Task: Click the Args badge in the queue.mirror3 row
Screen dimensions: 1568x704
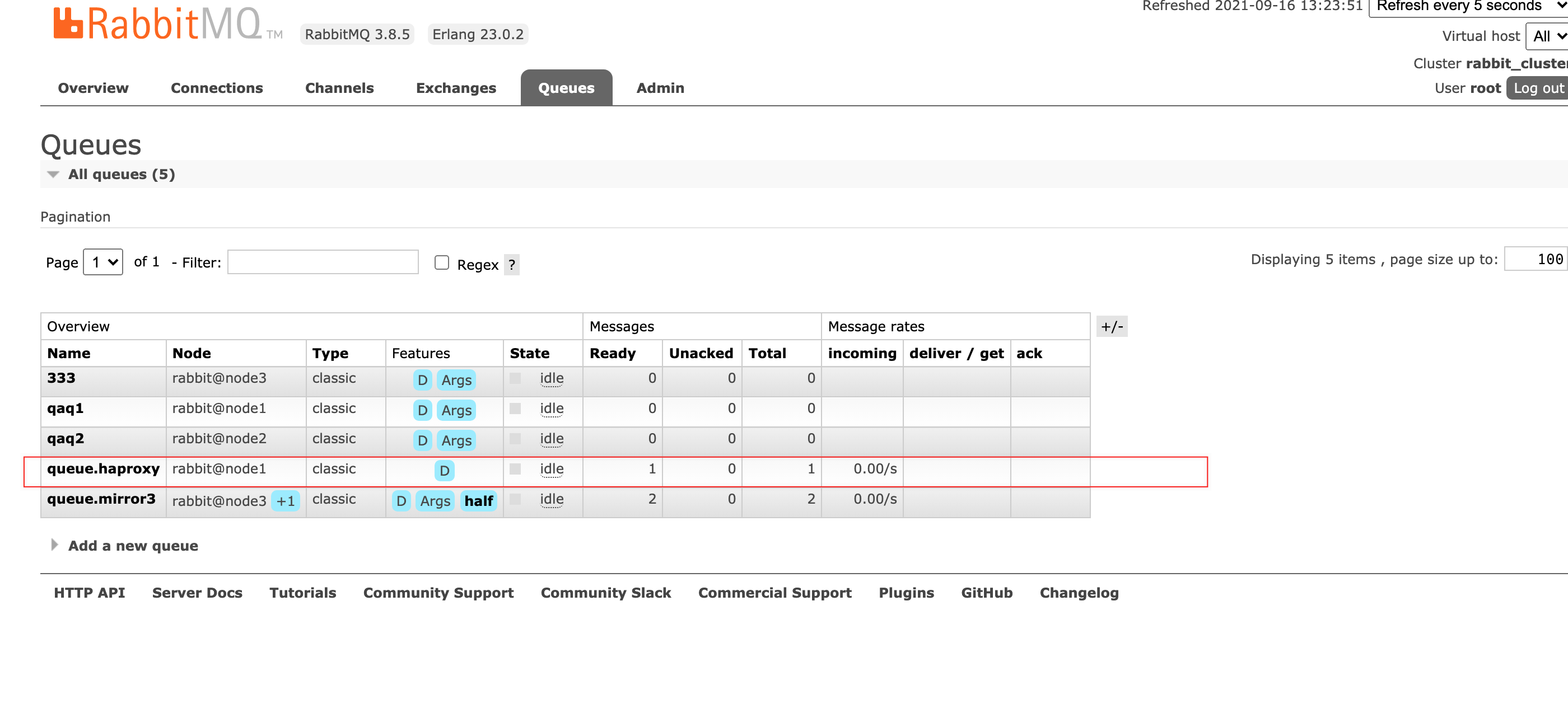Action: tap(435, 501)
